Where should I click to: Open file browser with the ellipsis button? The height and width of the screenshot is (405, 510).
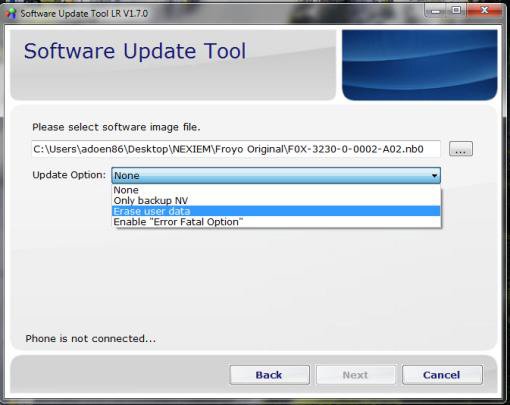coord(461,149)
